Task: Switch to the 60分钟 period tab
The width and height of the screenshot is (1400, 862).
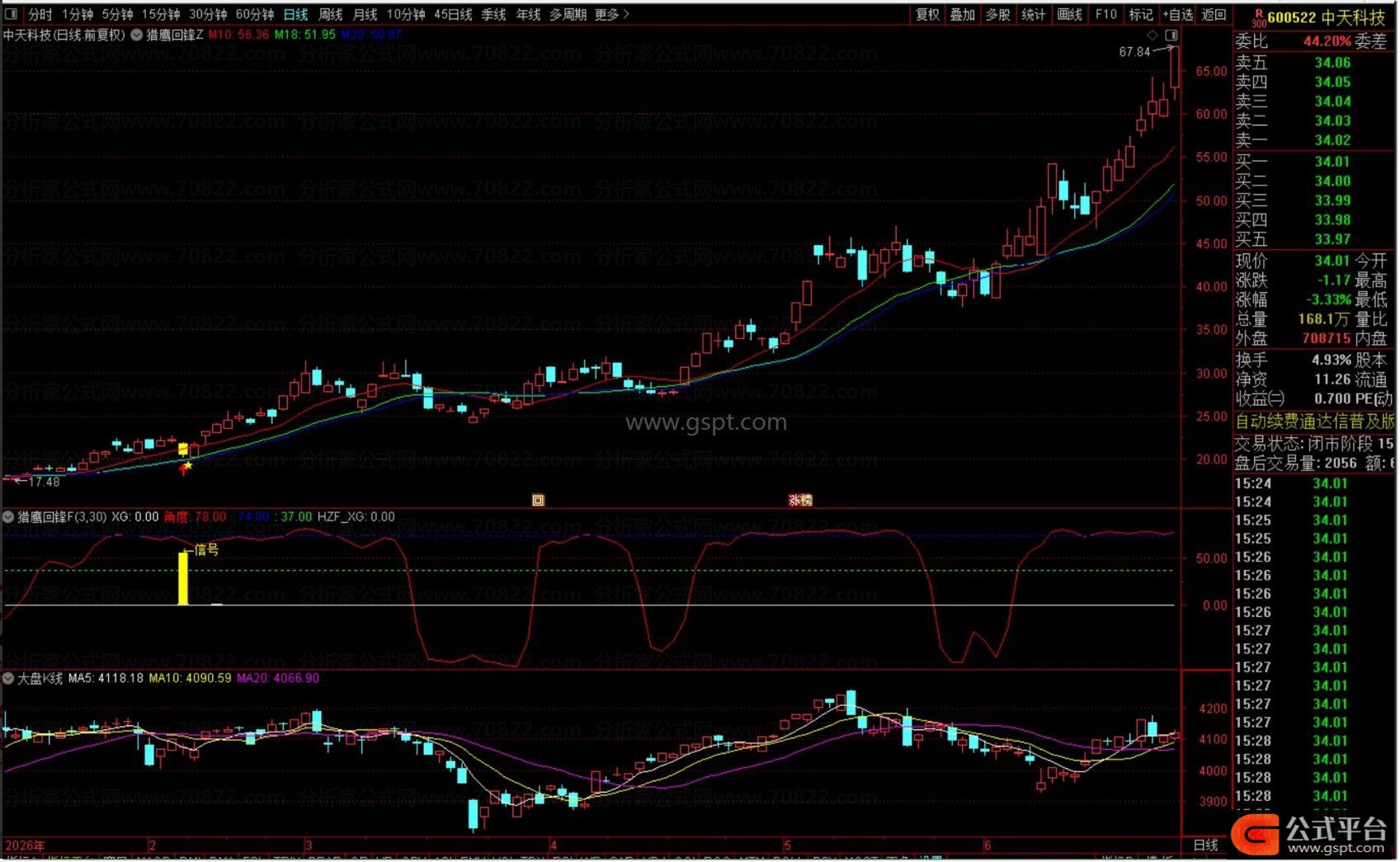Action: click(x=255, y=14)
